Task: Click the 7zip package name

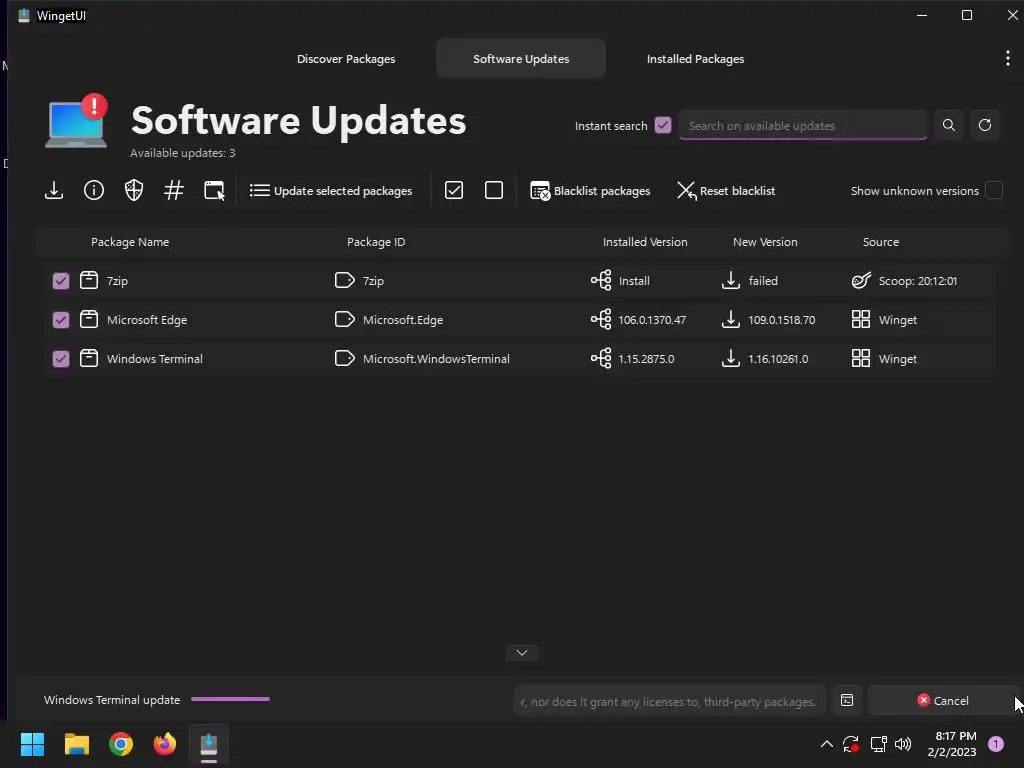Action: (x=118, y=281)
